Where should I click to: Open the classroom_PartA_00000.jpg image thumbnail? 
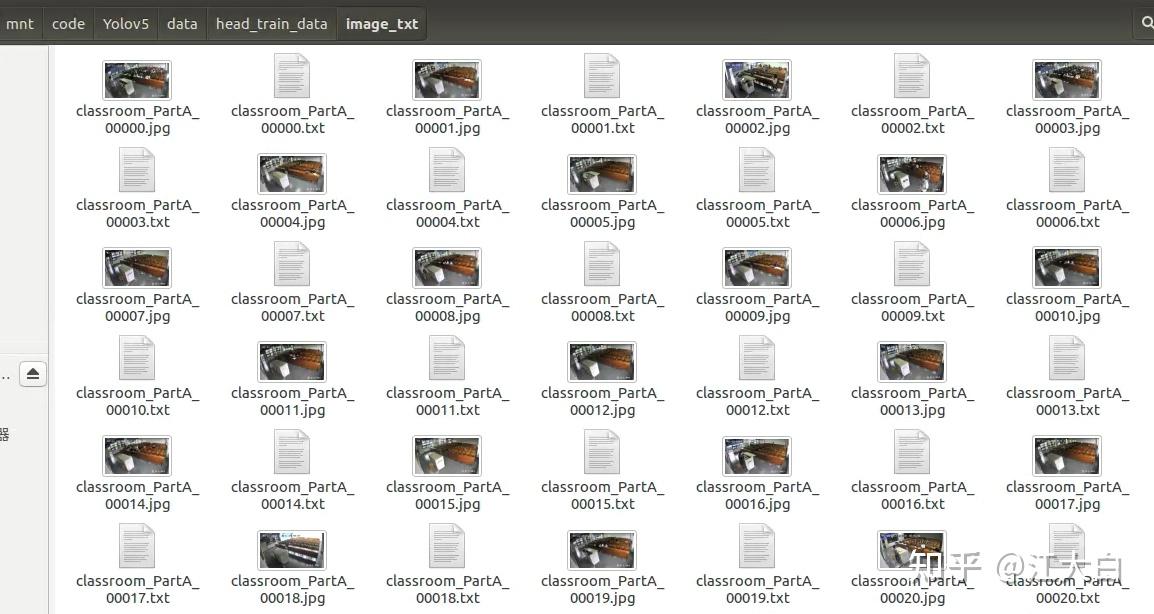pos(137,80)
